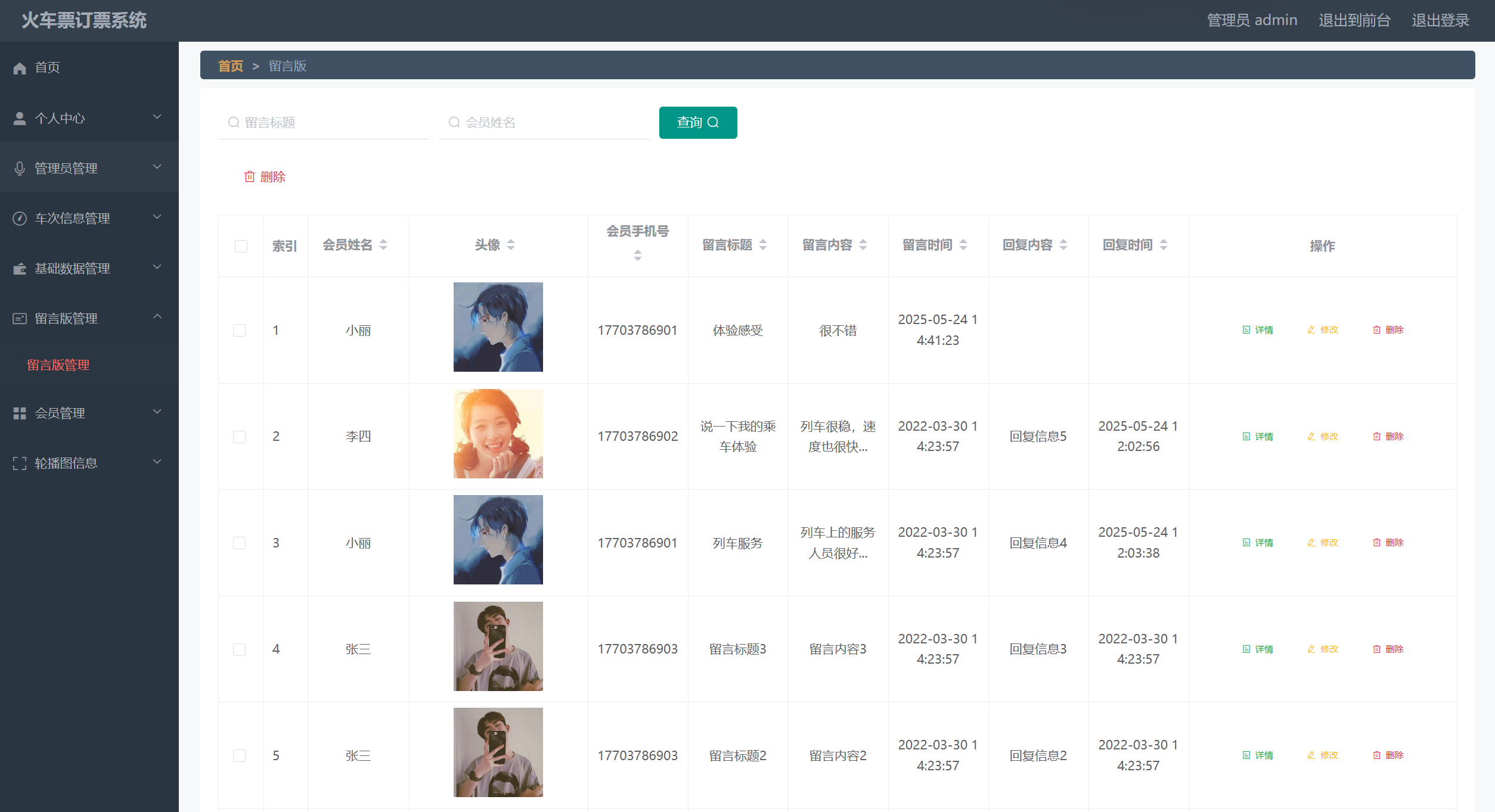Open the avatar thumbnail of 李四

pos(498,434)
